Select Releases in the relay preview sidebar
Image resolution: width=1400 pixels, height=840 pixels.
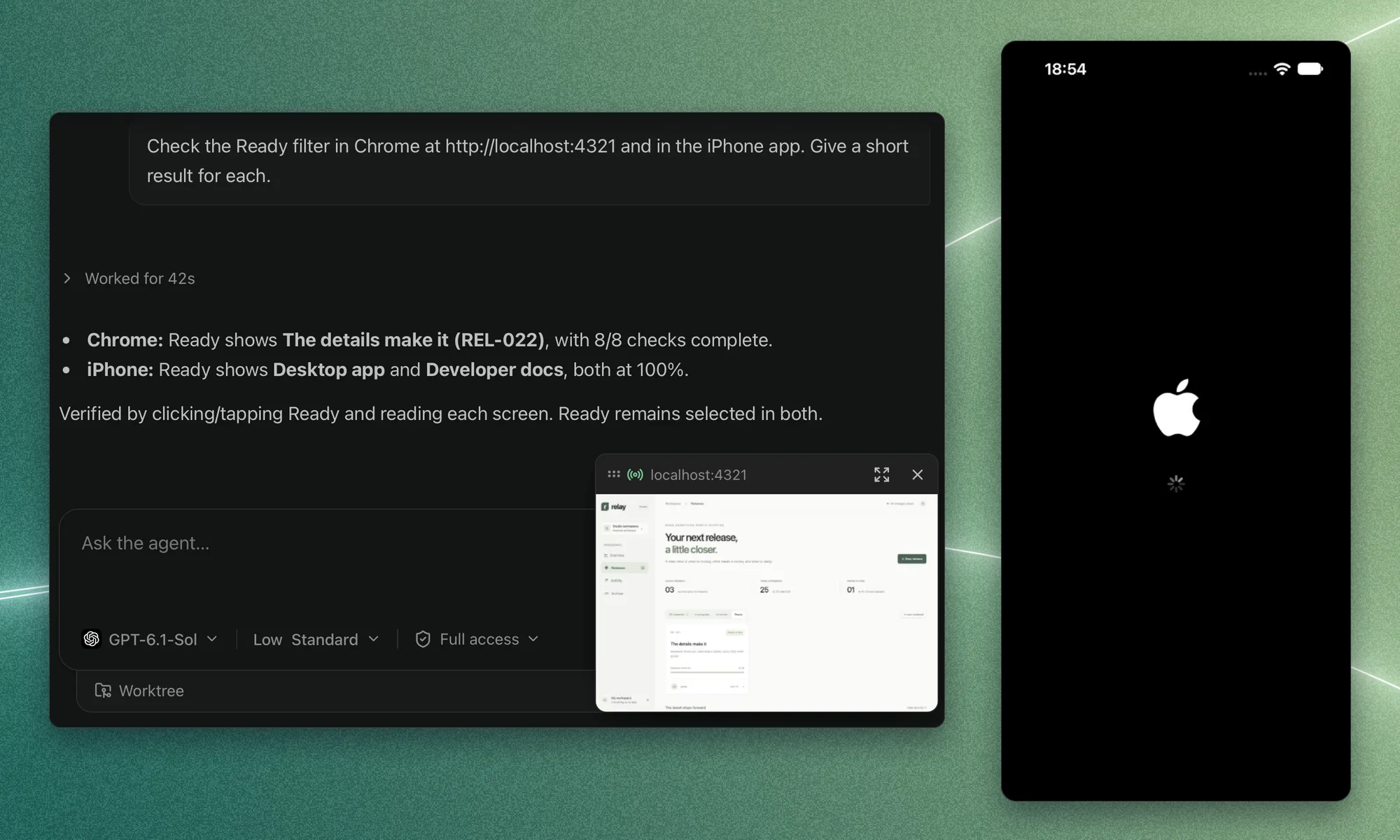click(624, 568)
